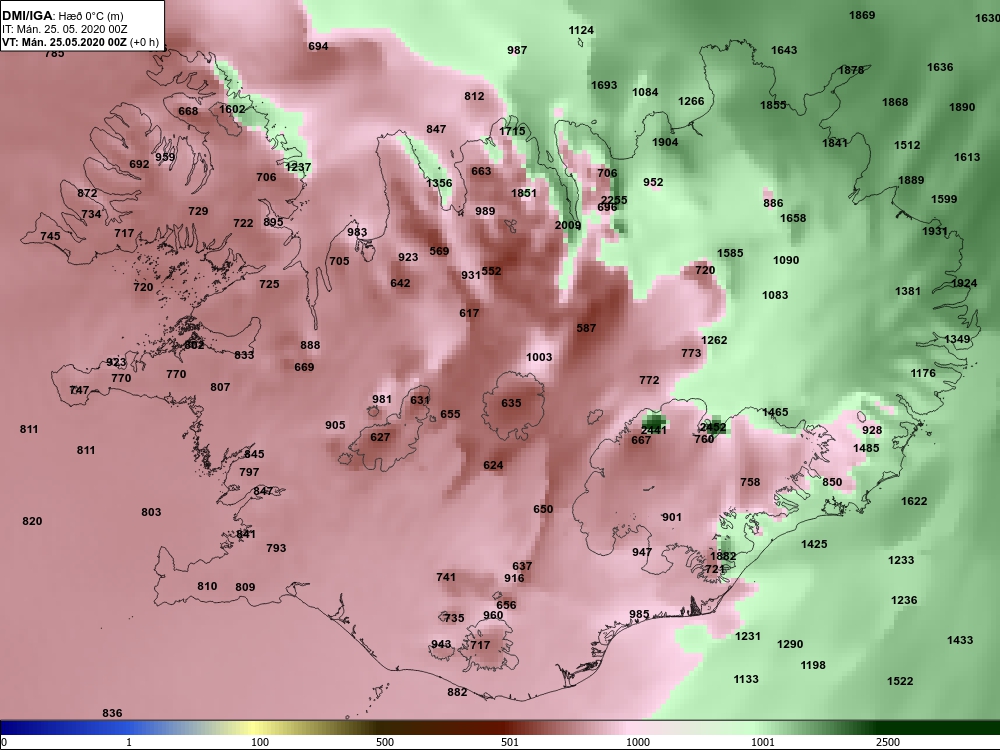1000x750 pixels.
Task: Click the map value 2255
Action: coord(614,200)
